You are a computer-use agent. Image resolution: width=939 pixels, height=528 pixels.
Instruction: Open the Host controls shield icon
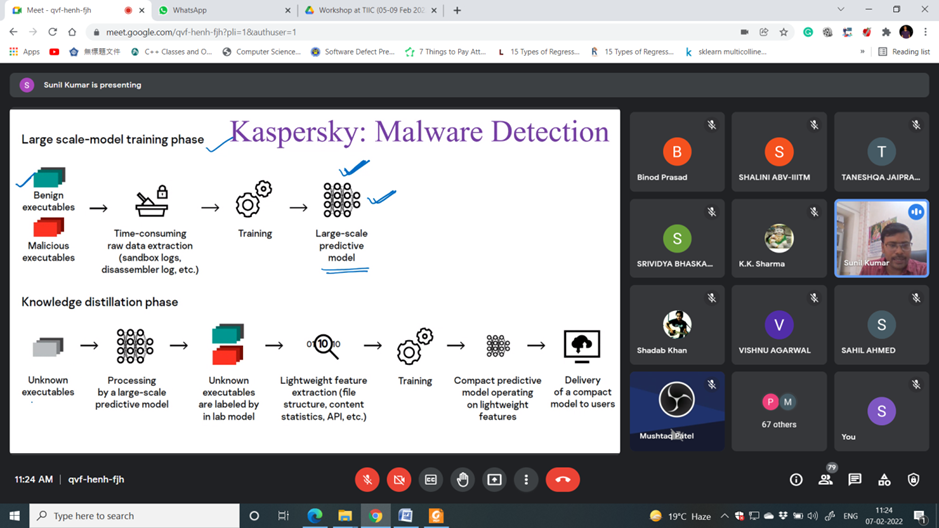click(x=913, y=480)
